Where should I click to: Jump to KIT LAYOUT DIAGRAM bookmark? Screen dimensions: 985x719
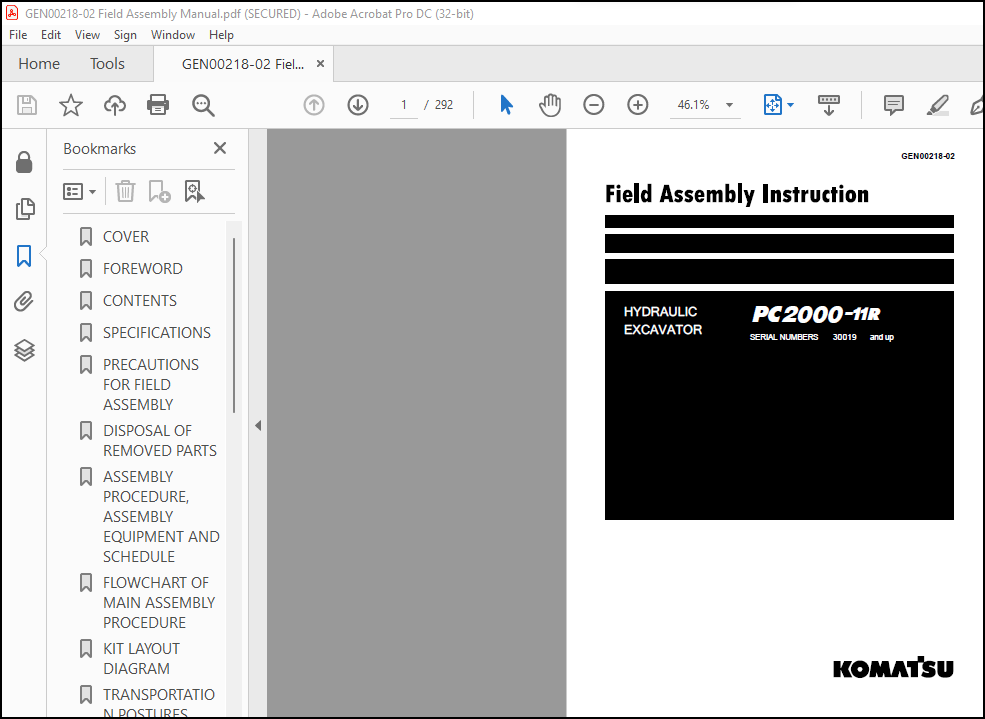pyautogui.click(x=141, y=658)
